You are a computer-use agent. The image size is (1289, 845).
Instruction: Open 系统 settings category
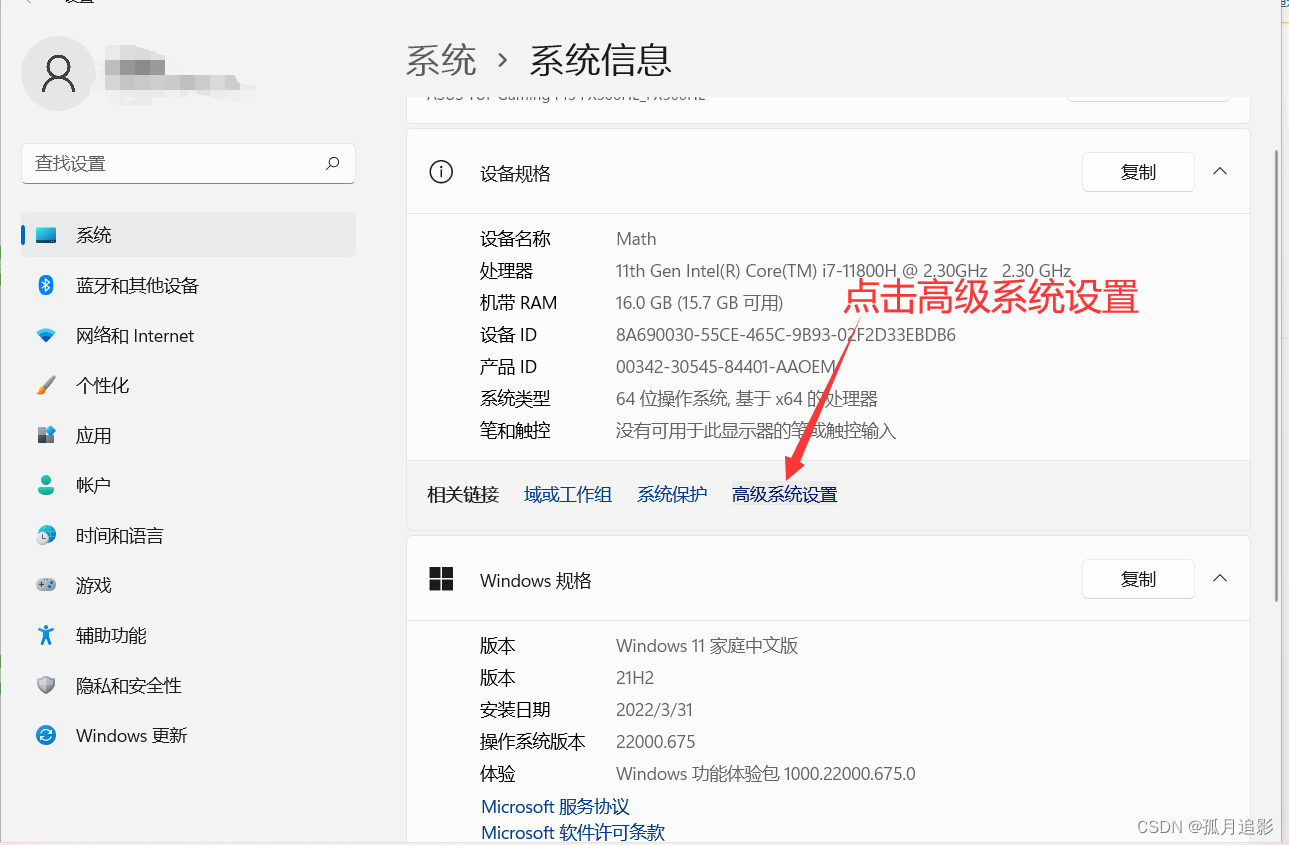coord(189,235)
